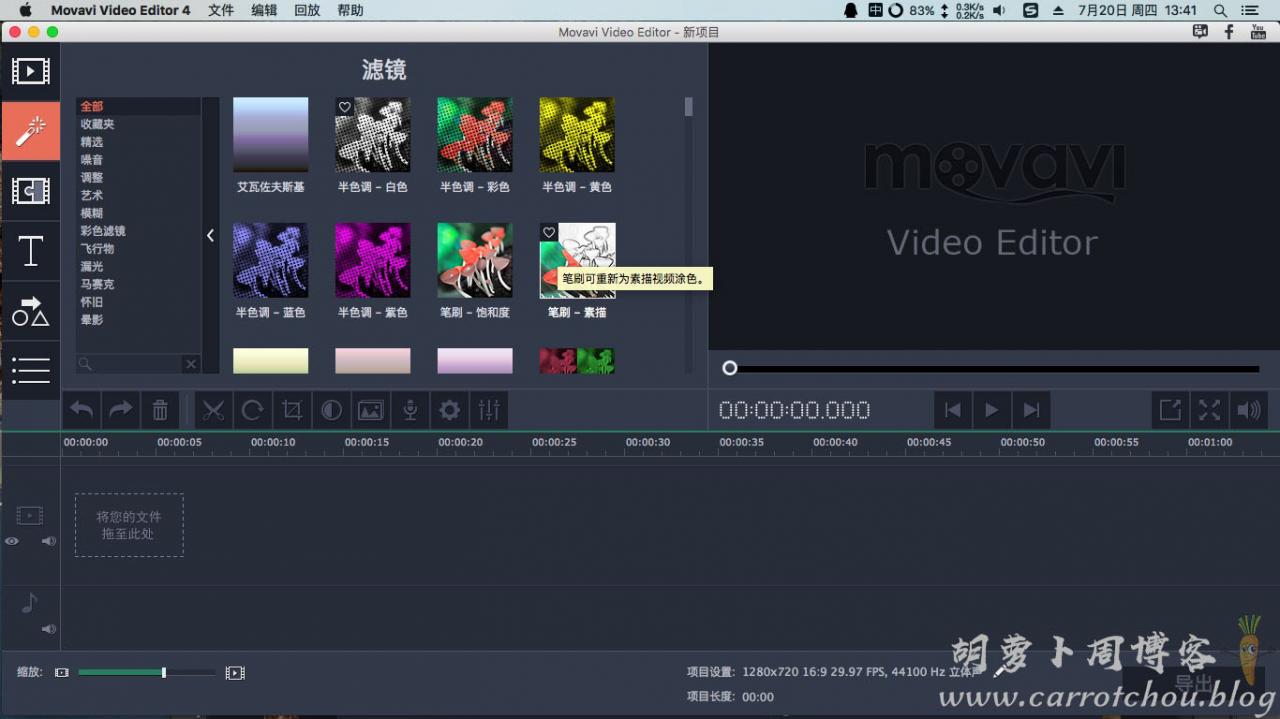The image size is (1280, 719).
Task: Click the preview volume speaker icon
Action: (x=1249, y=410)
